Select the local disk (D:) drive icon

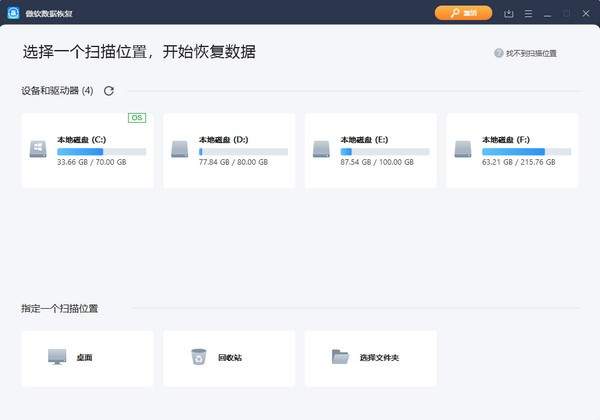(180, 149)
